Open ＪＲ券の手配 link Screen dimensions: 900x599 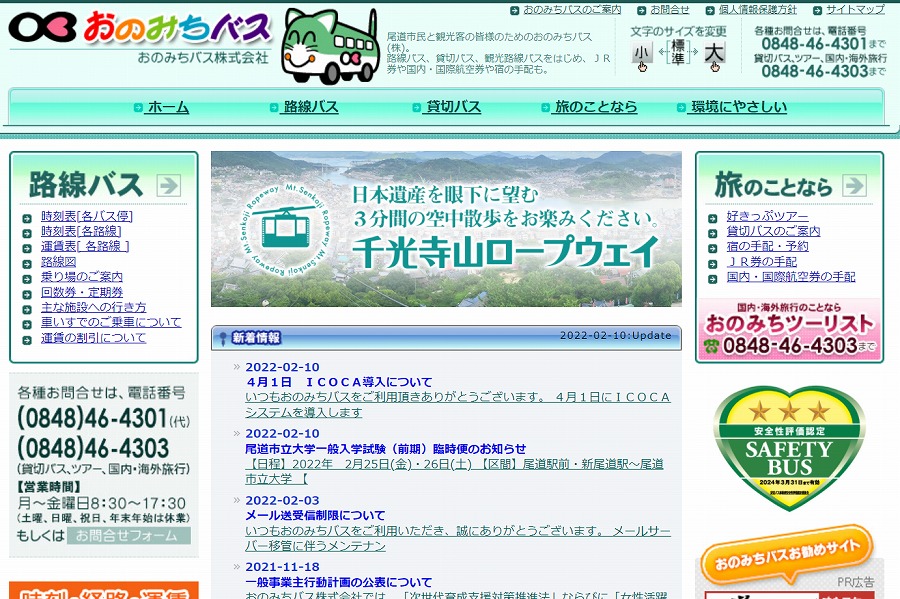coord(762,262)
